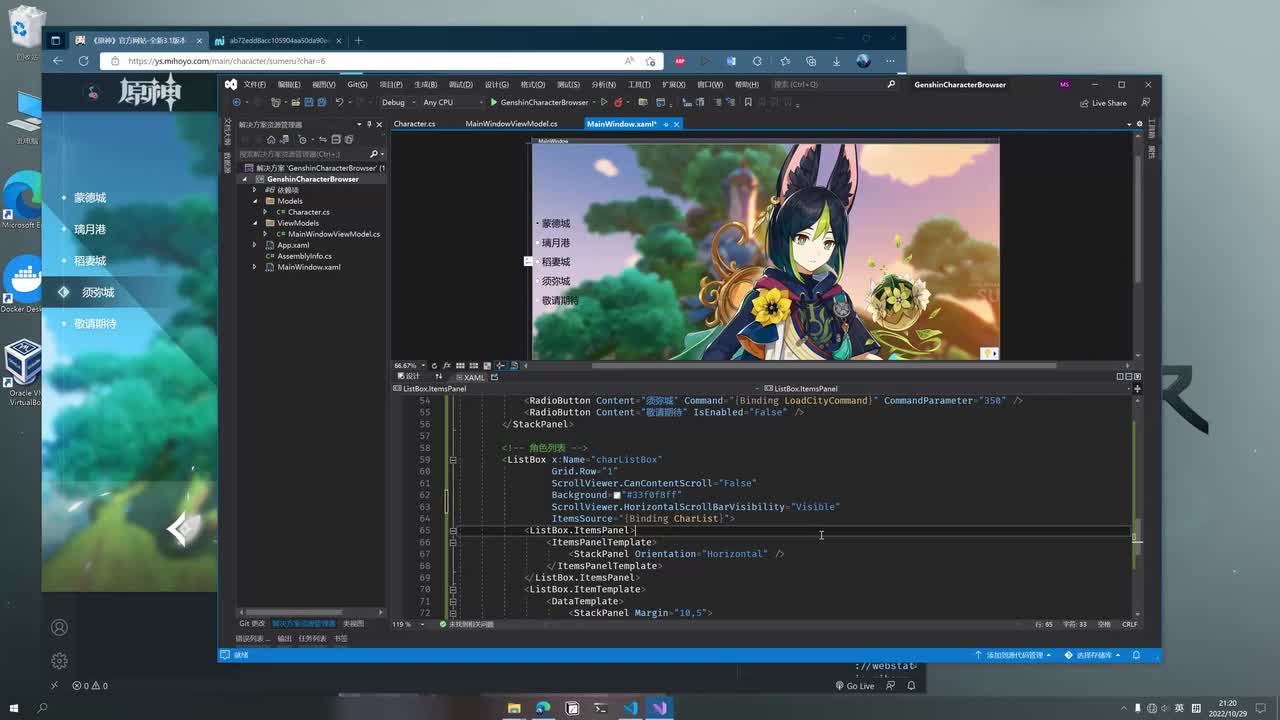Image resolution: width=1280 pixels, height=720 pixels.
Task: Select 稻妻城 in the website sidebar
Action: point(90,261)
